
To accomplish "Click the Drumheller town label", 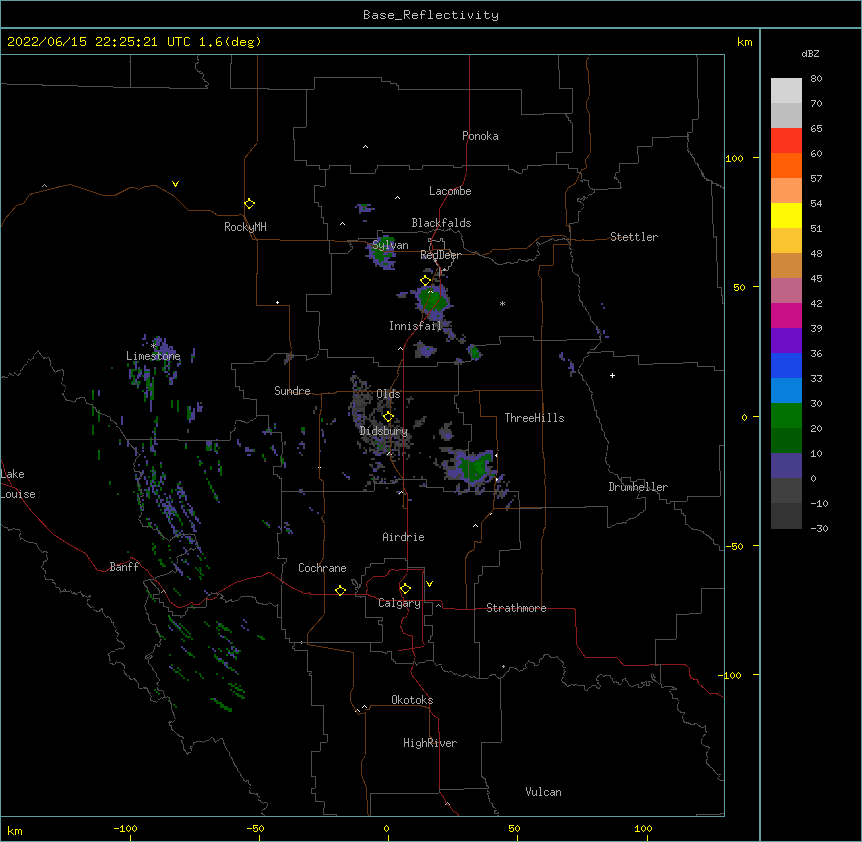I will click(x=638, y=487).
